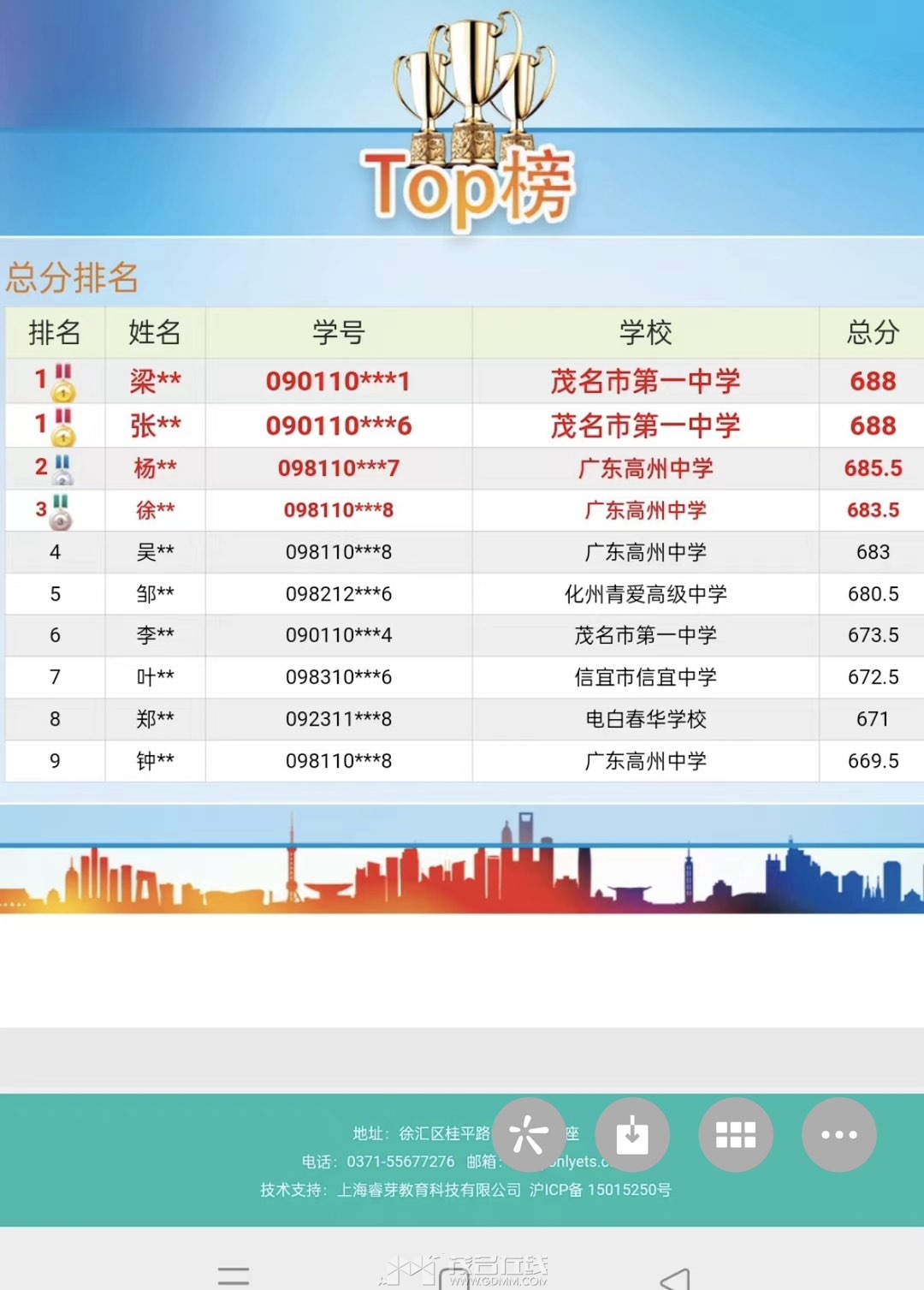
Task: Open the floating grid view button
Action: (736, 1134)
